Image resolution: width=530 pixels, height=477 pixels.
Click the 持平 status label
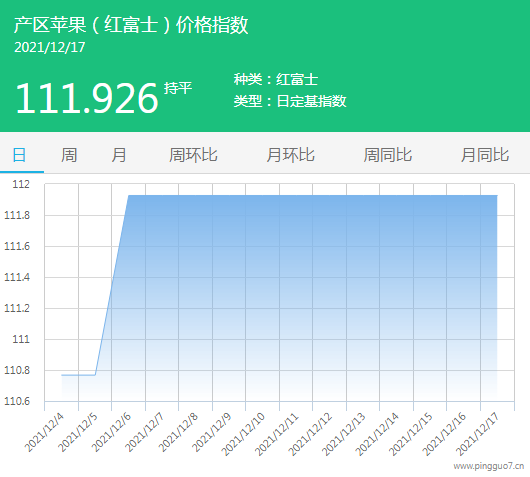pyautogui.click(x=178, y=88)
